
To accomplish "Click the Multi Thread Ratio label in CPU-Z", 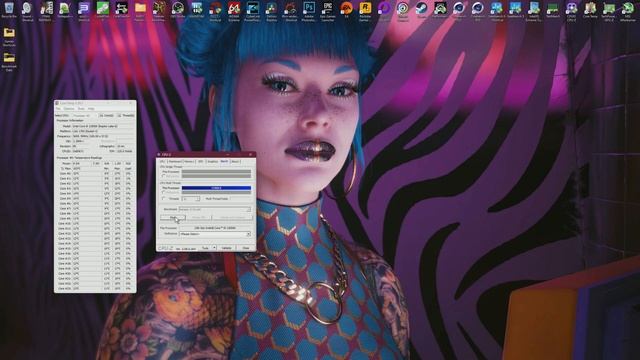I will click(217, 198).
